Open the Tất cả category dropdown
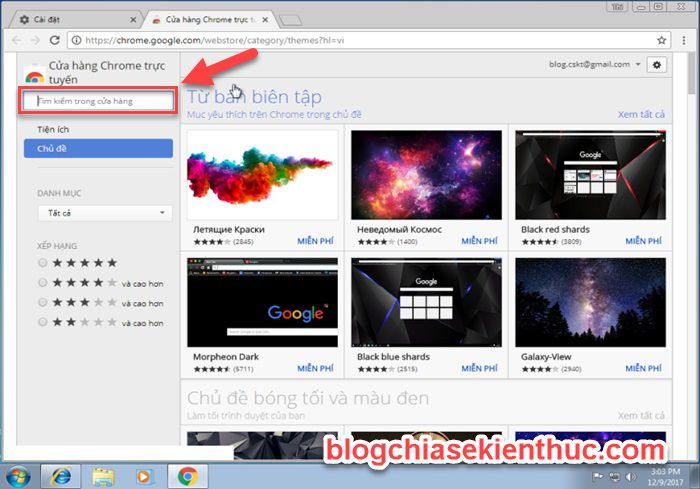This screenshot has height=489, width=700. (105, 213)
